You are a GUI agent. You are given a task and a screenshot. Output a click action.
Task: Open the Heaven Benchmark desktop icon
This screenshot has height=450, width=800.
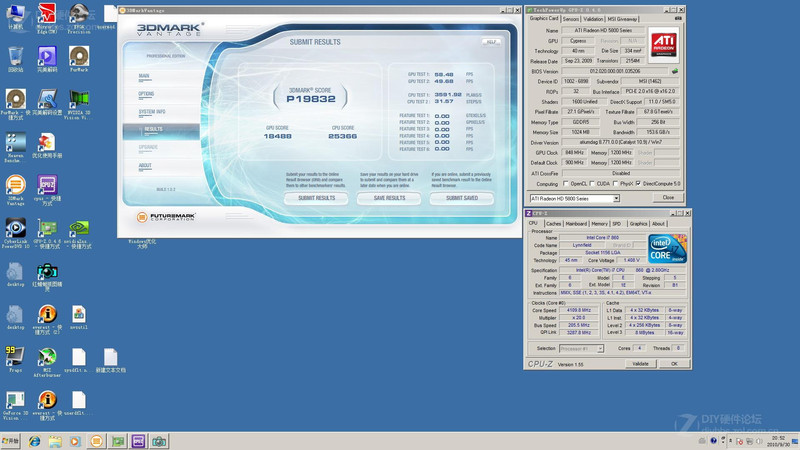15,147
